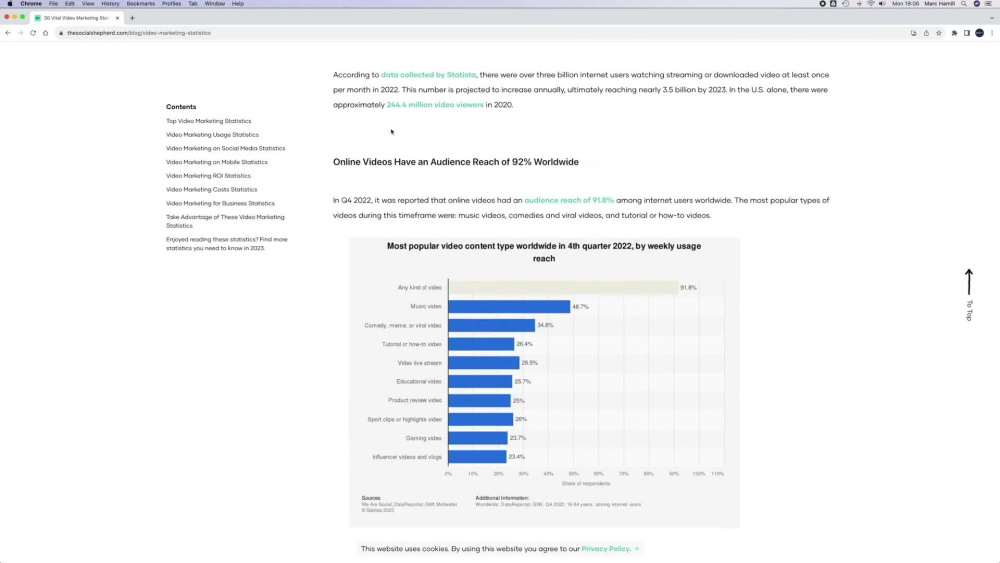Open the Apple menu
This screenshot has height=563, width=1000.
pyautogui.click(x=10, y=4)
